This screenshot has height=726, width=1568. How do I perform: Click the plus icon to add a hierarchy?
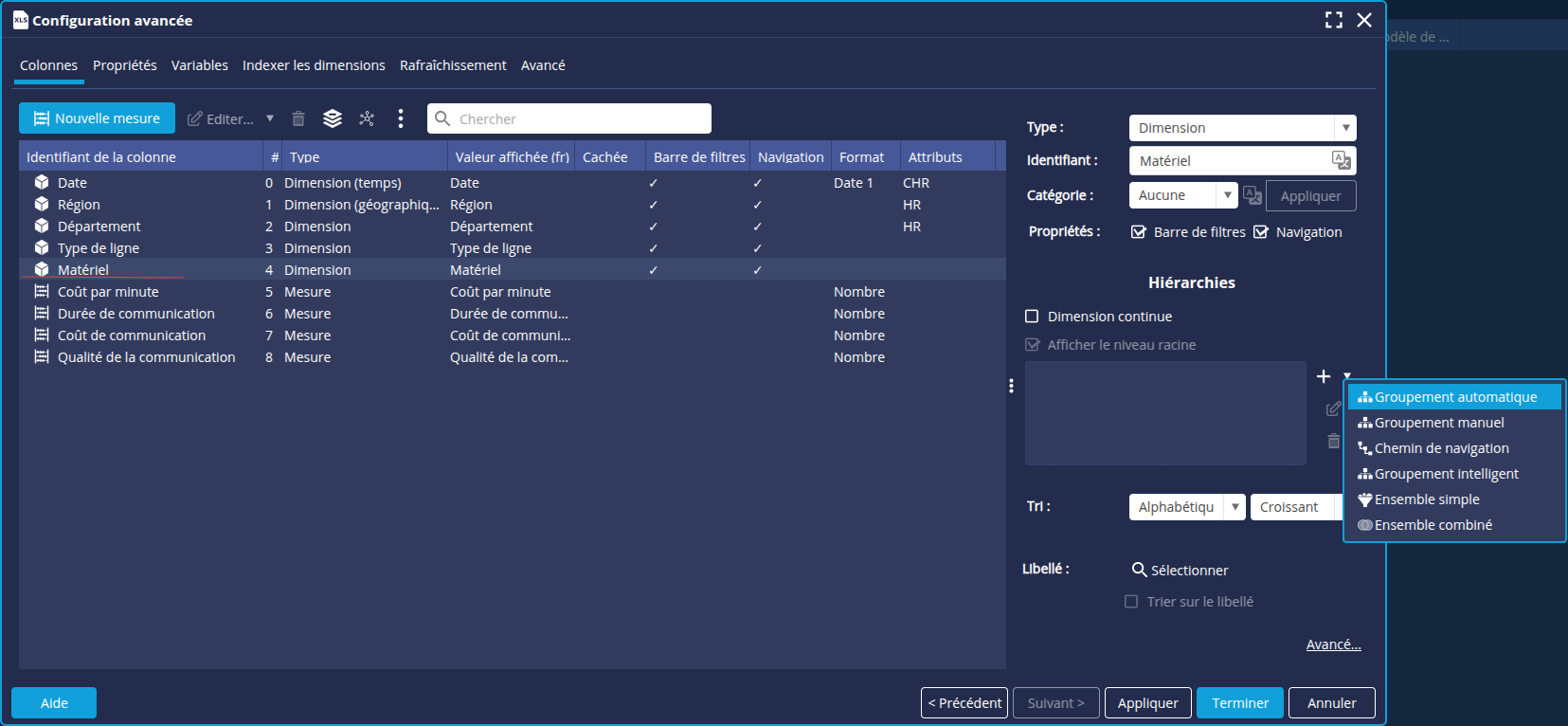(1324, 376)
